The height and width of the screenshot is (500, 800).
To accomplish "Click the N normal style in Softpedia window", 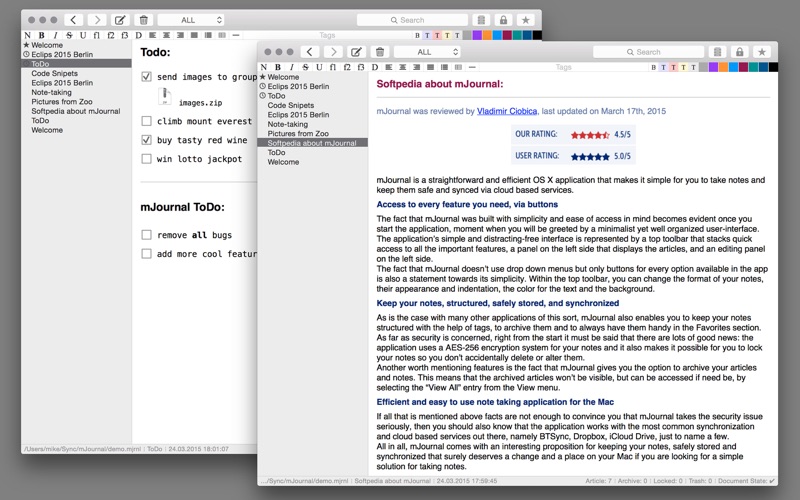I will pos(264,67).
